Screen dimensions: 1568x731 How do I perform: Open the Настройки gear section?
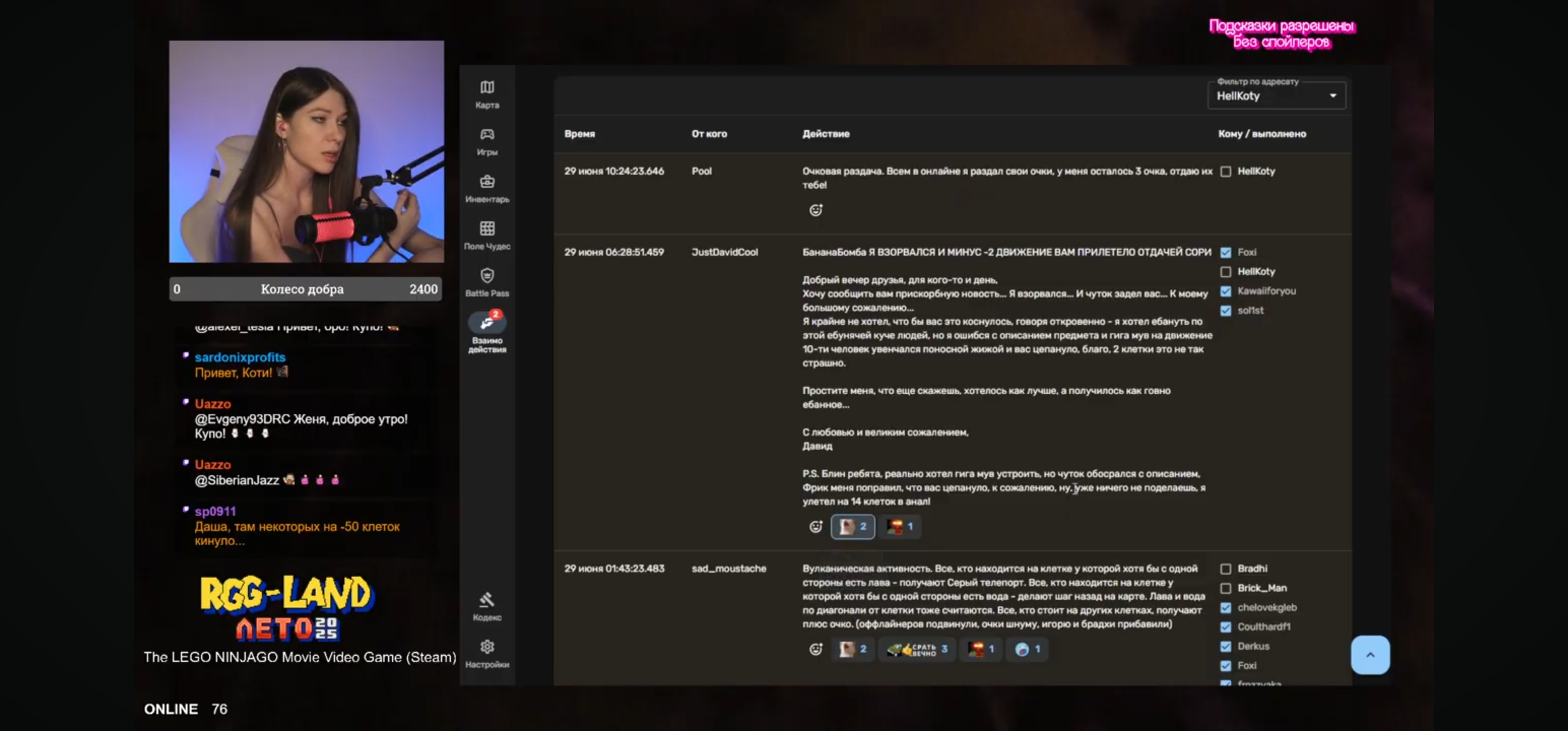click(x=487, y=653)
